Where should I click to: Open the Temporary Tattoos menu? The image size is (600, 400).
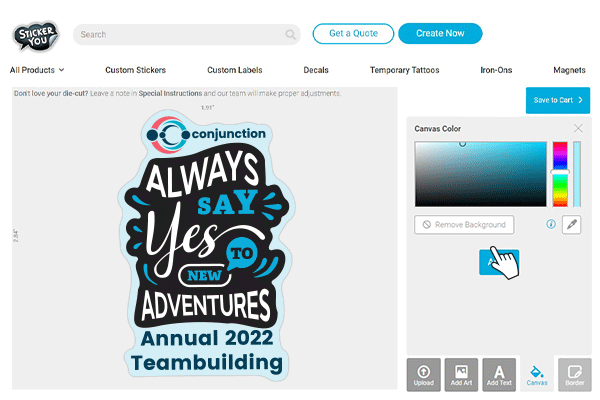(x=404, y=70)
